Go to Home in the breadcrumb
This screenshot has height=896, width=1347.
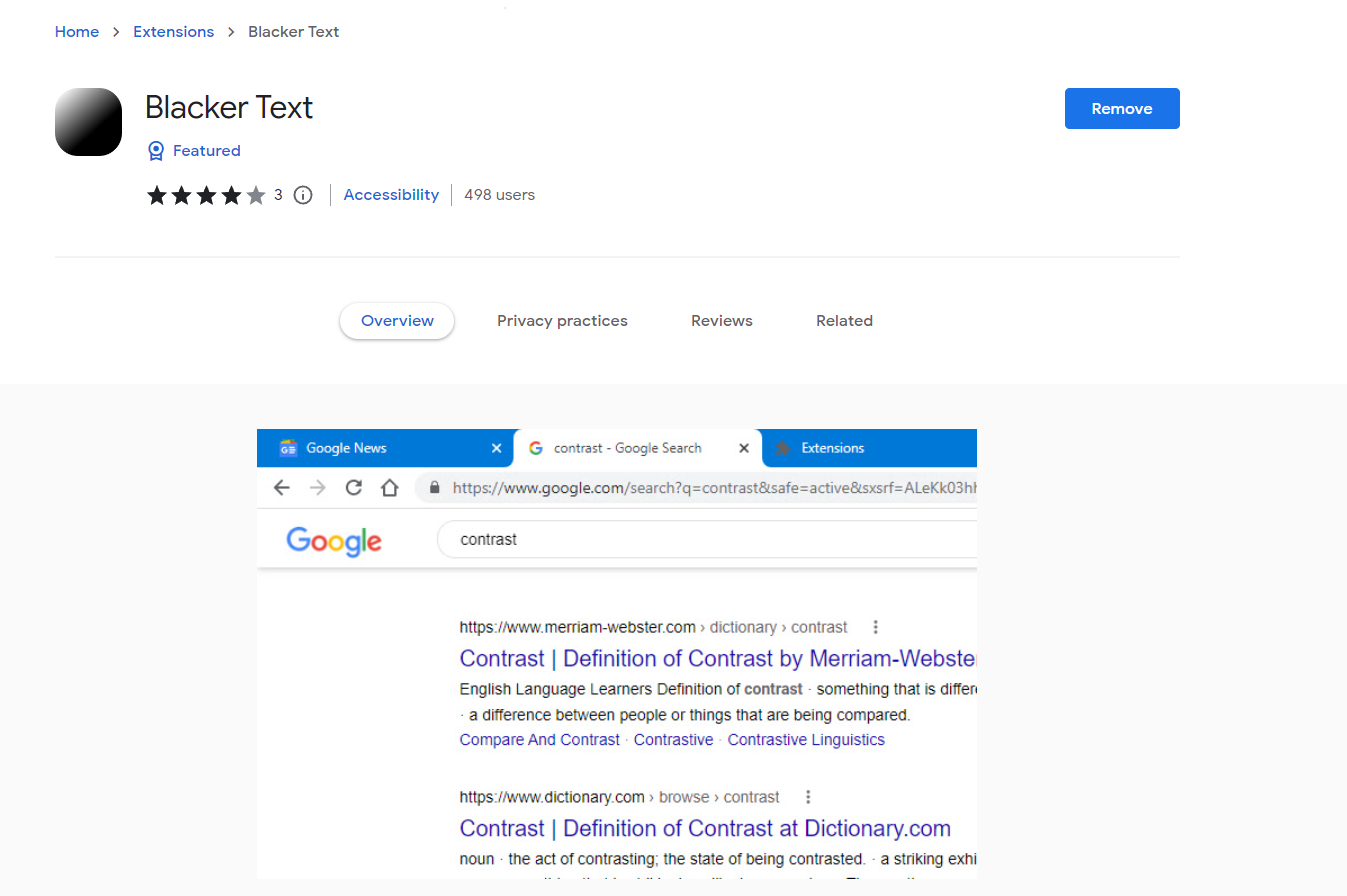[x=77, y=32]
